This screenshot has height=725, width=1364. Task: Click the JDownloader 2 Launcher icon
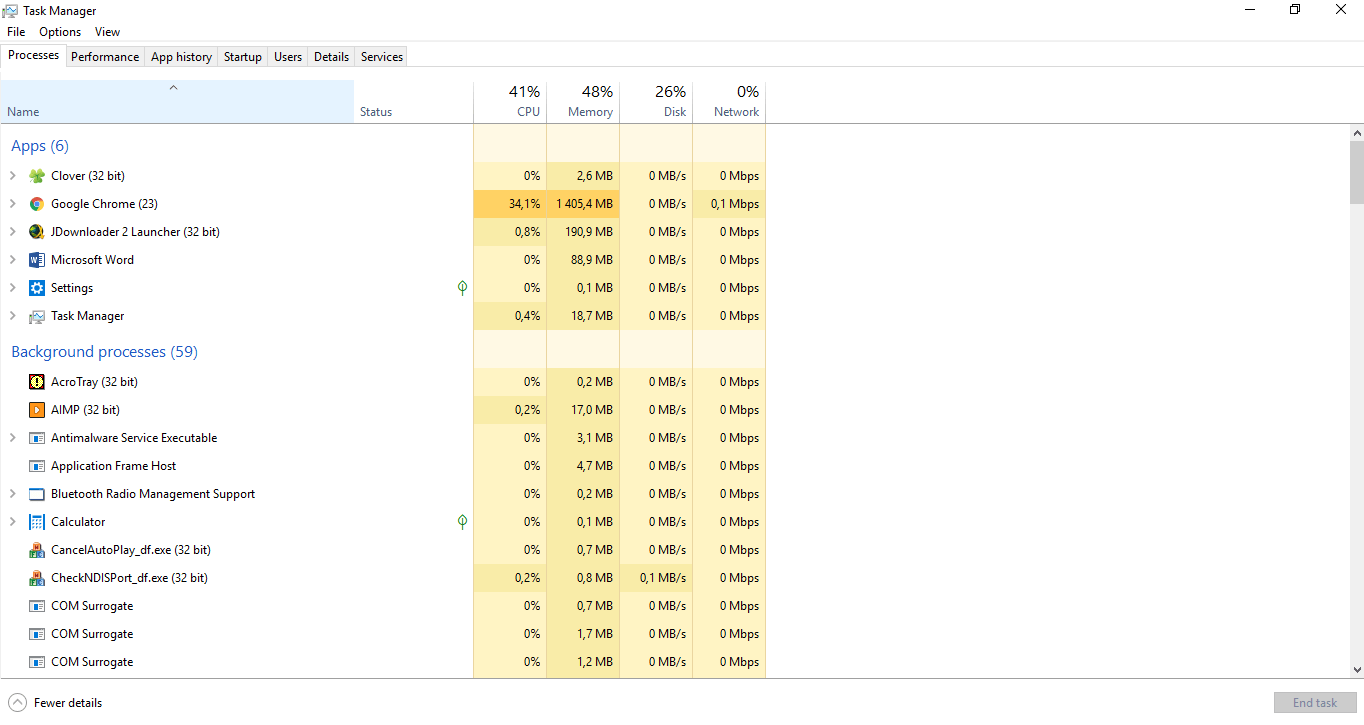tap(36, 231)
